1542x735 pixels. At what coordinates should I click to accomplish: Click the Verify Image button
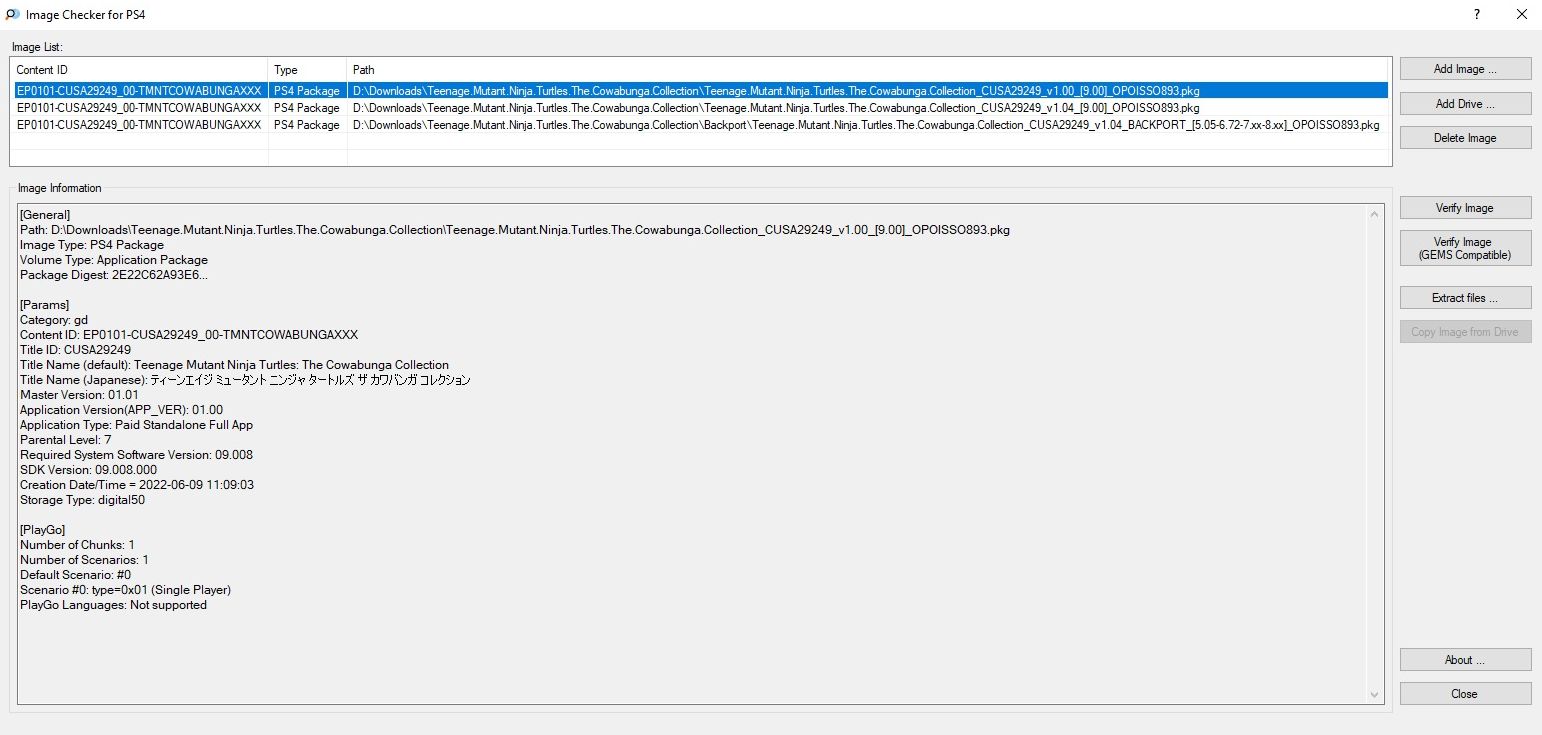click(x=1465, y=208)
